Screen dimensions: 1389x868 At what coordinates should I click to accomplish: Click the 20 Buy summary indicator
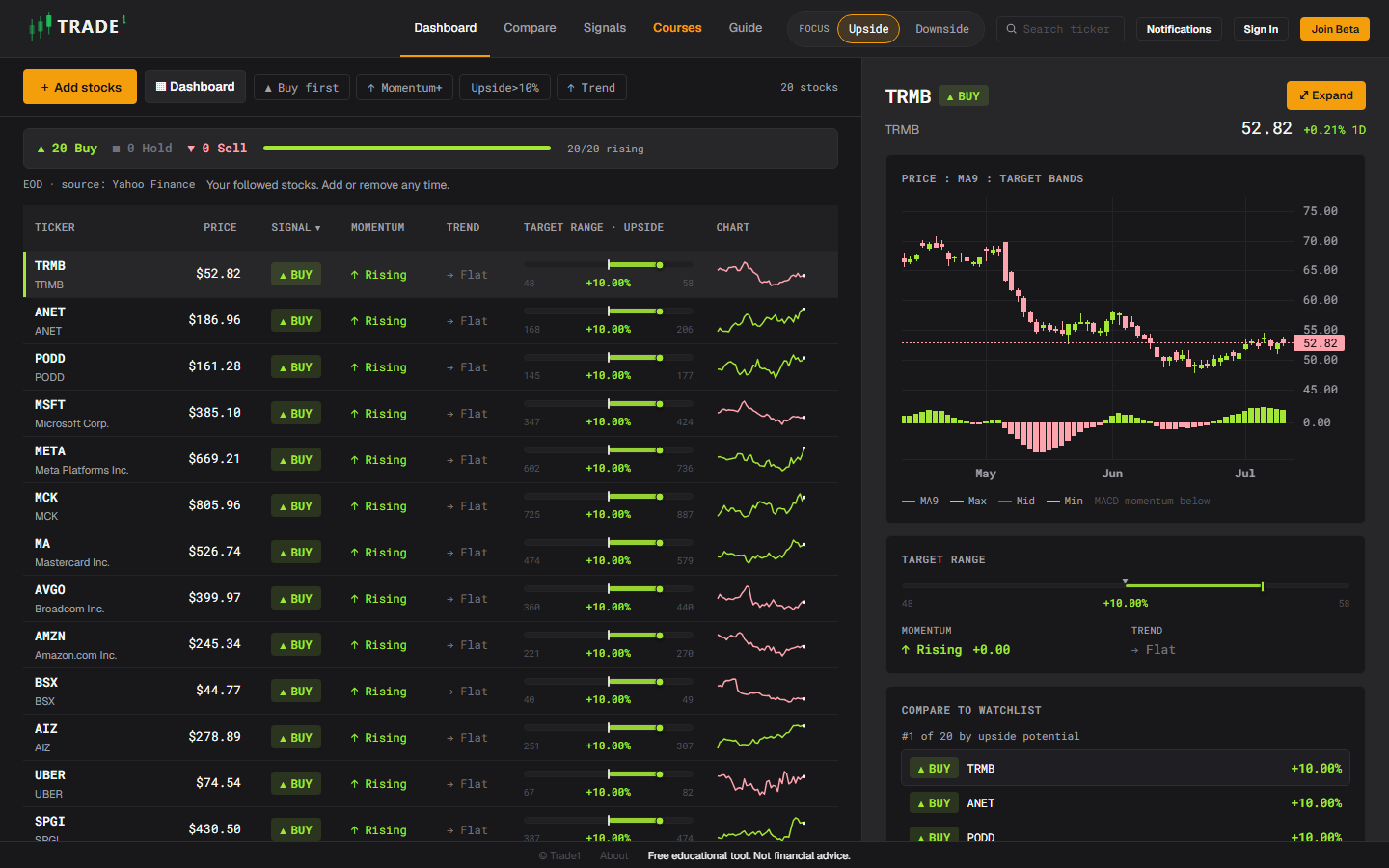pos(67,149)
